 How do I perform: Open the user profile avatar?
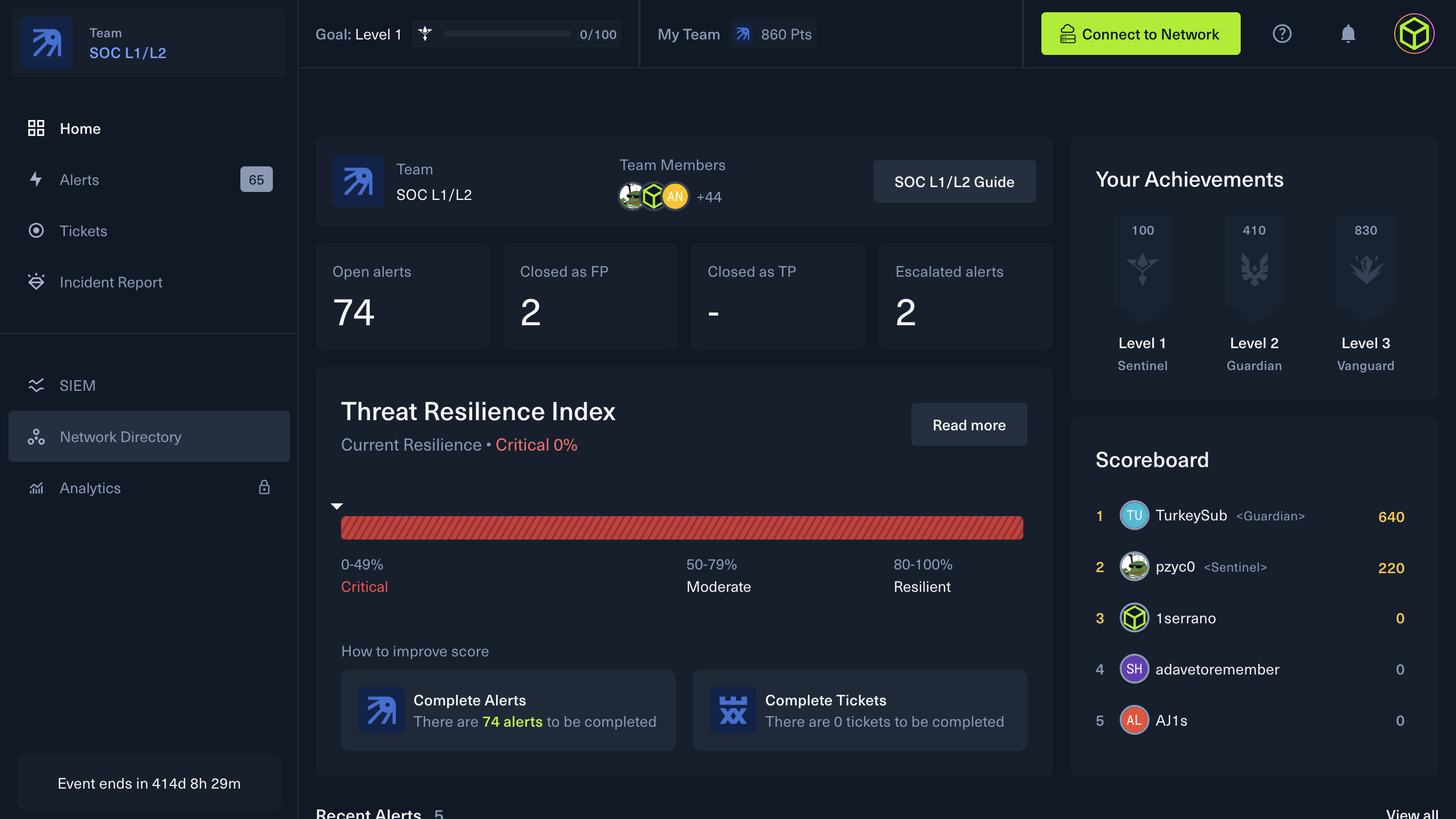tap(1413, 34)
